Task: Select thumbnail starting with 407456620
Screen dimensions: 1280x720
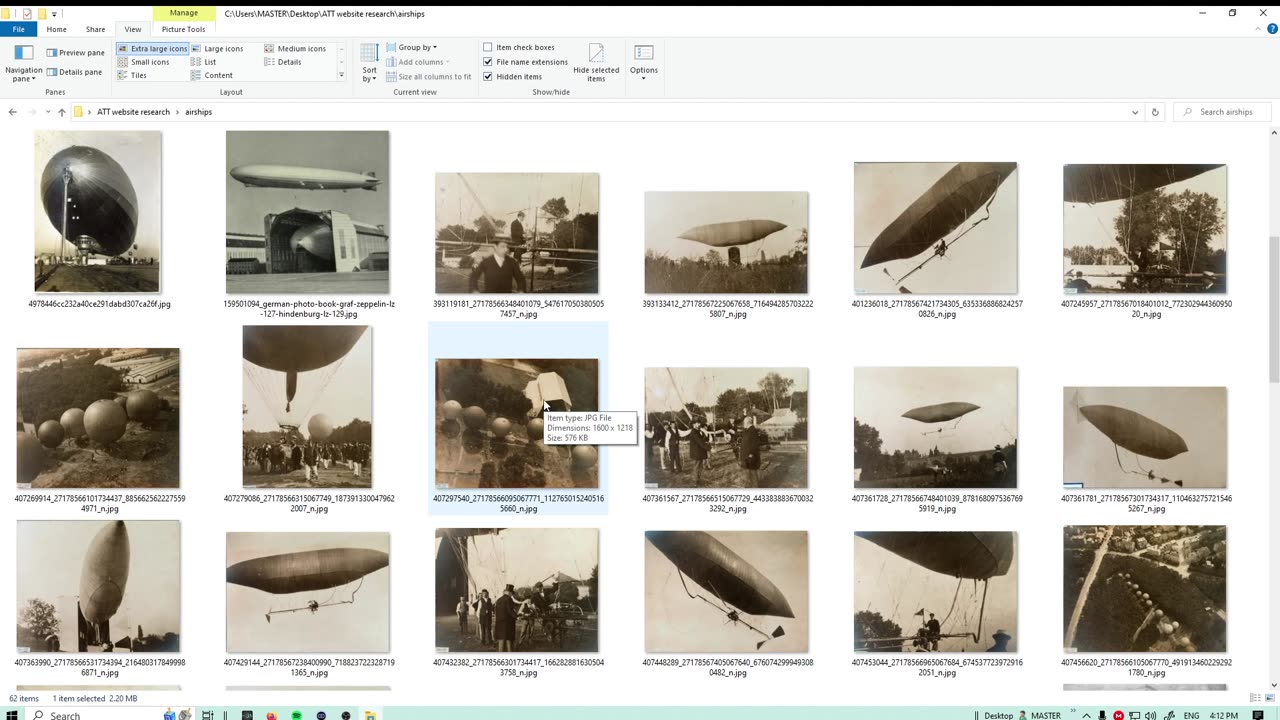Action: point(1145,590)
